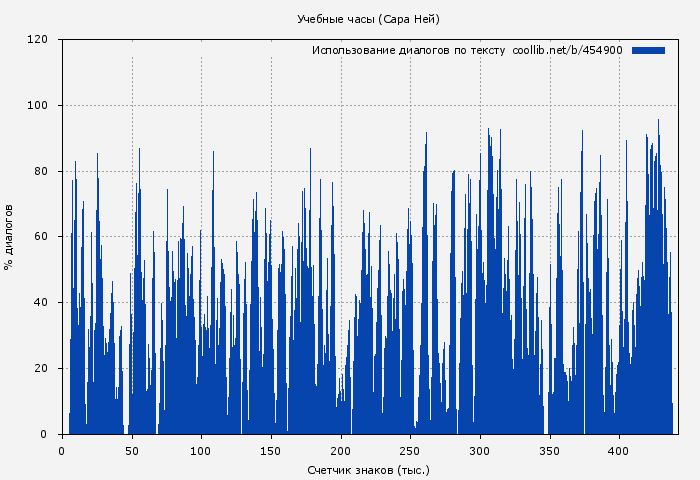Select the 300 tick label on the X axis
Viewport: 700px width, 480px height.
click(x=480, y=450)
